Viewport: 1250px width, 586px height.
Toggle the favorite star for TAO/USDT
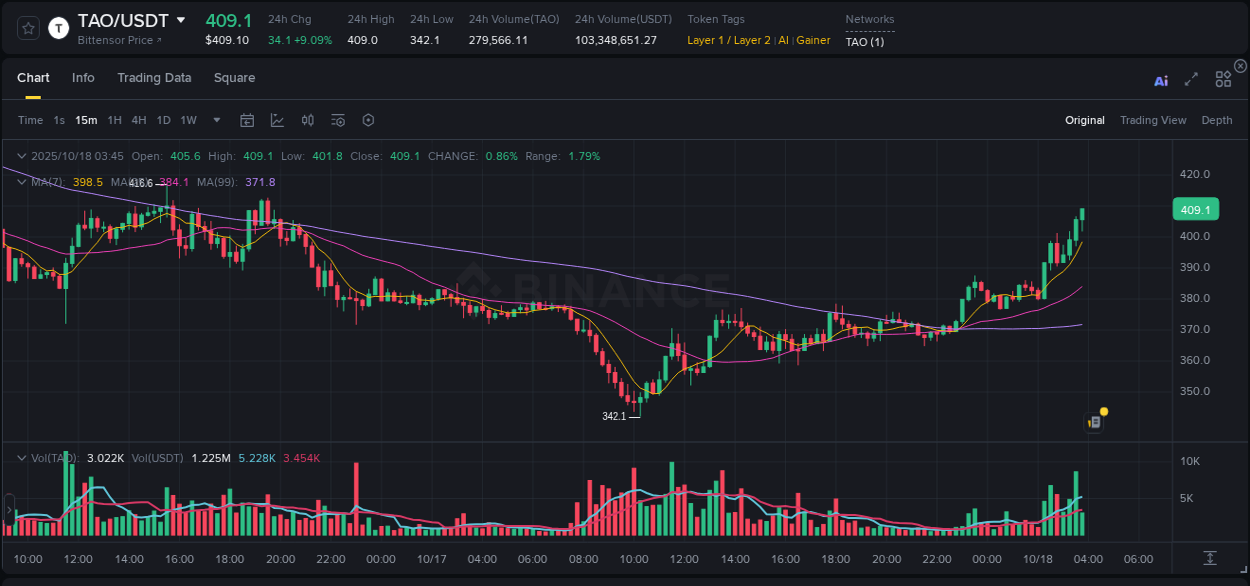pos(29,28)
